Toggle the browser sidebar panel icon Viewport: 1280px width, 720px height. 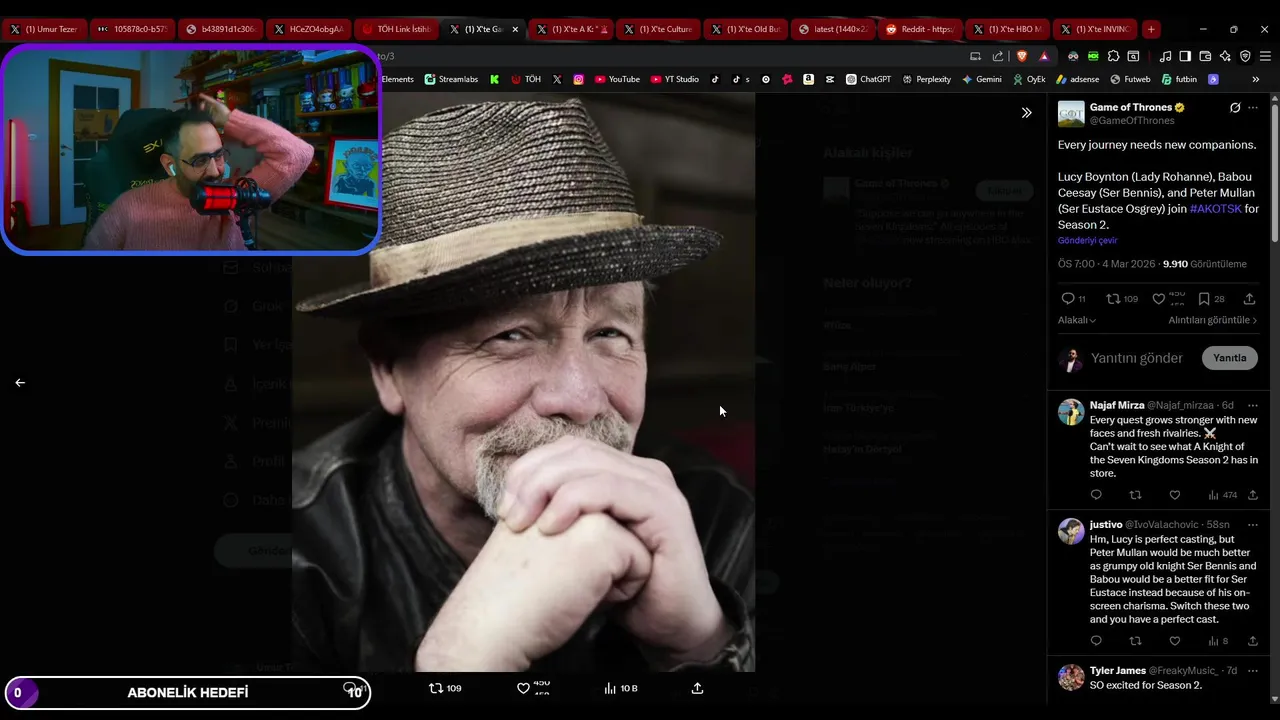pyautogui.click(x=1185, y=56)
